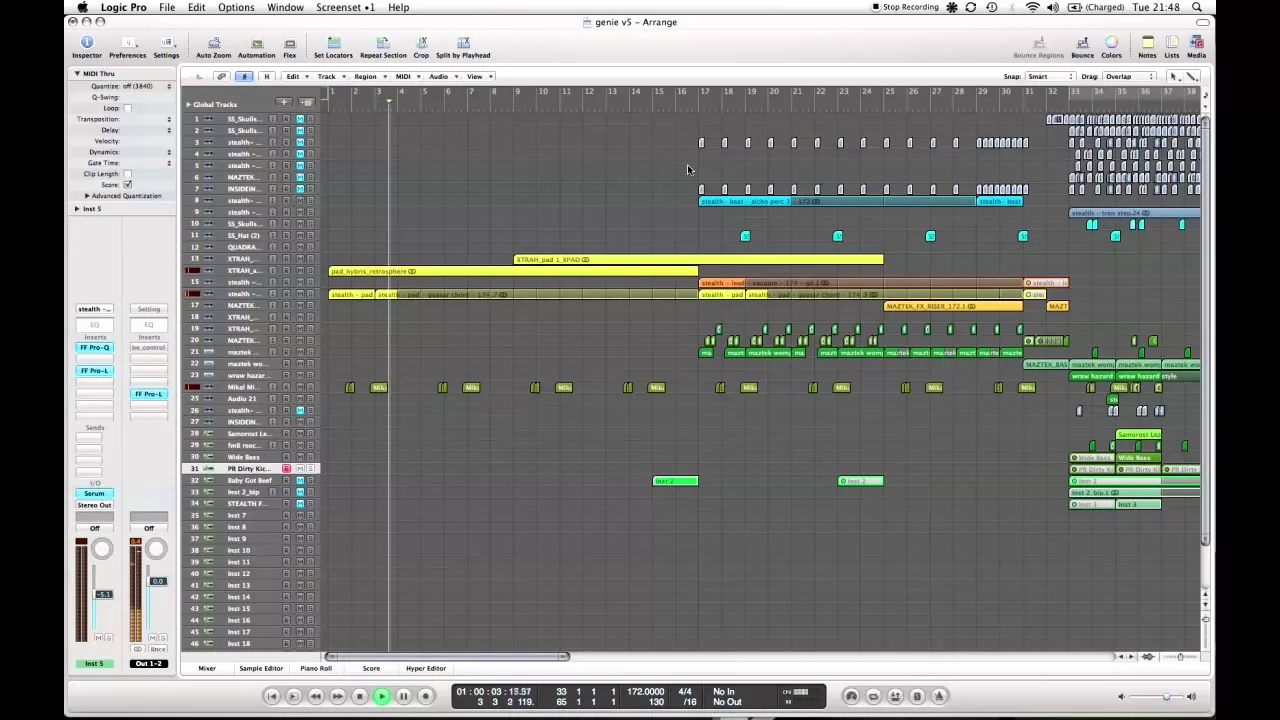Click Bounce Regions toolbar icon
The height and width of the screenshot is (720, 1280).
[1038, 42]
